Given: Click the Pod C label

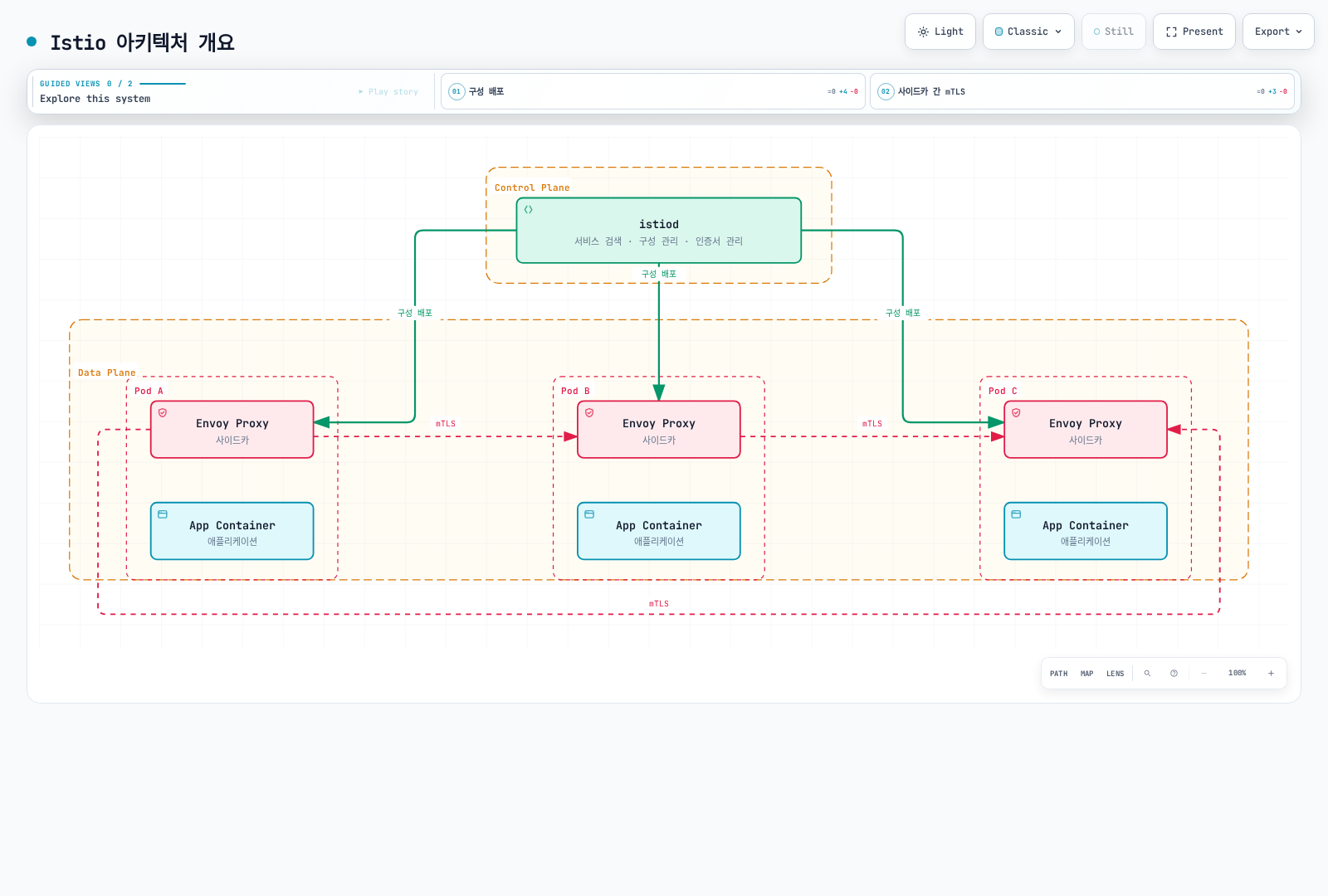Looking at the screenshot, I should (1003, 391).
